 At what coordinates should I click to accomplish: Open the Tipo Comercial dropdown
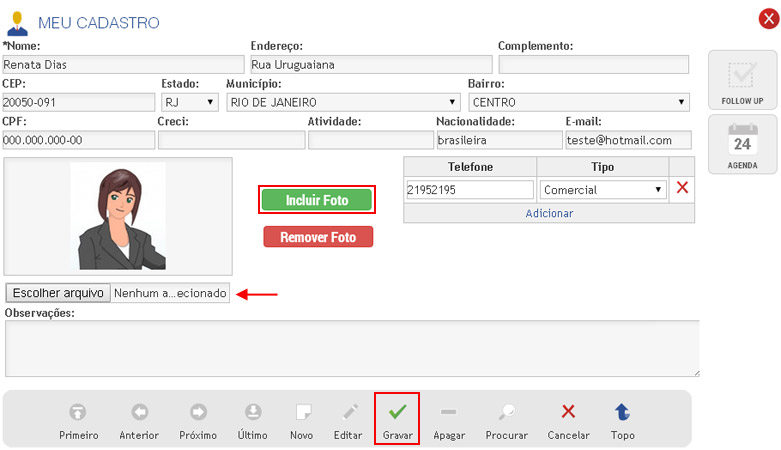click(603, 189)
